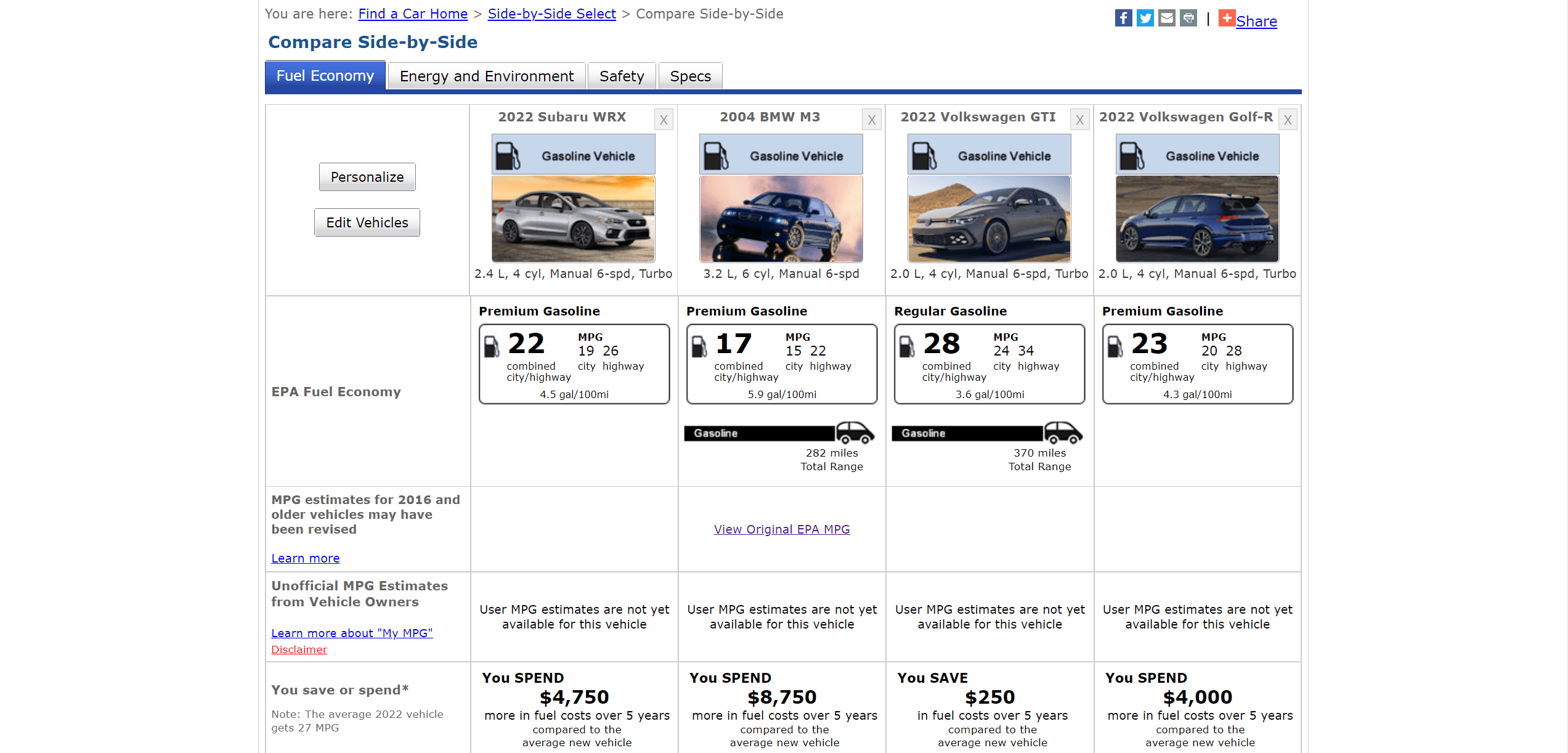Switch to the Safety tab

pyautogui.click(x=621, y=75)
